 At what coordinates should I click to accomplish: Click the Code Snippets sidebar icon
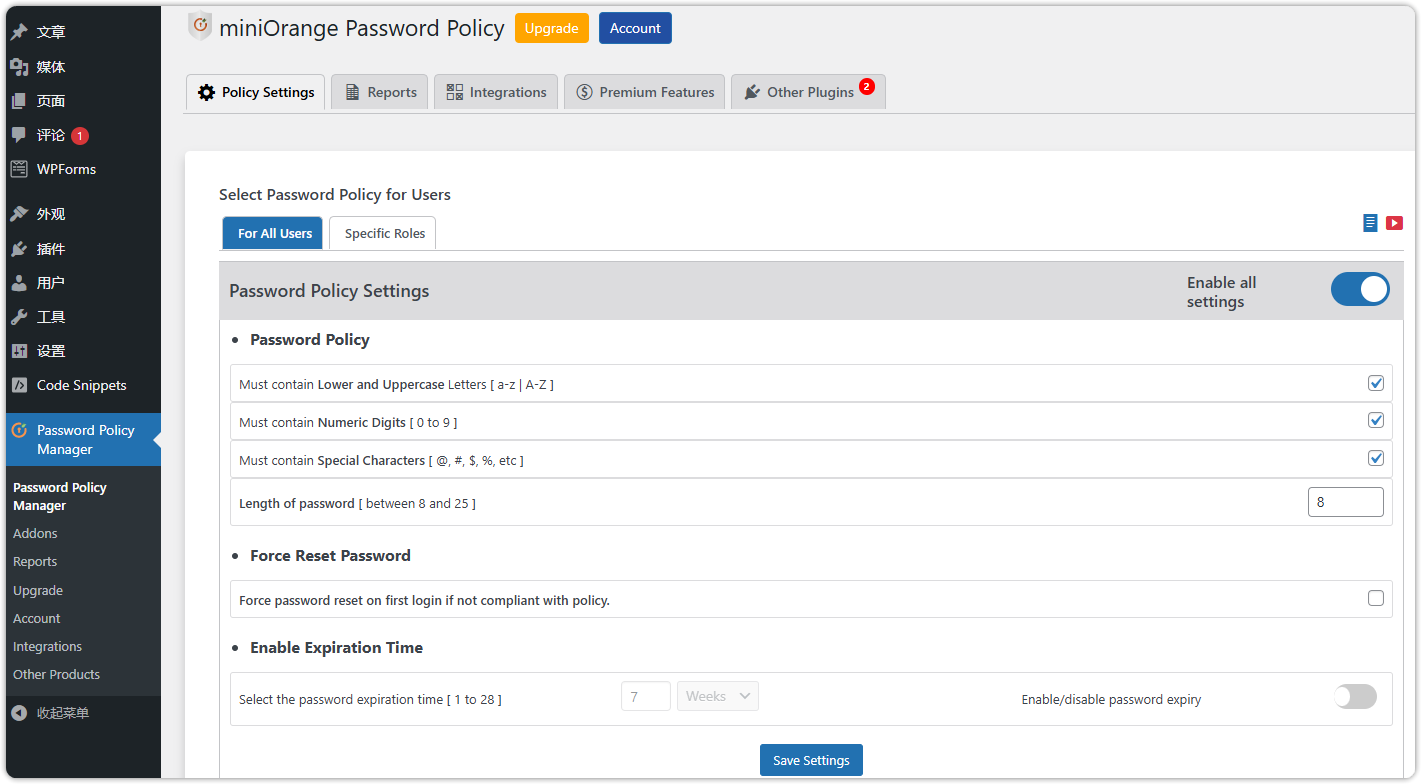(x=19, y=385)
